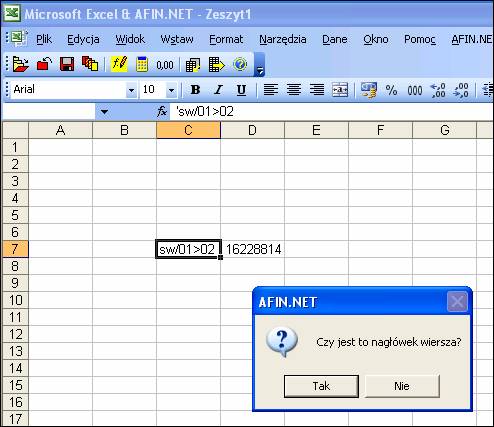This screenshot has width=494, height=427.
Task: Click the Nie button in dialog
Action: coord(402,386)
